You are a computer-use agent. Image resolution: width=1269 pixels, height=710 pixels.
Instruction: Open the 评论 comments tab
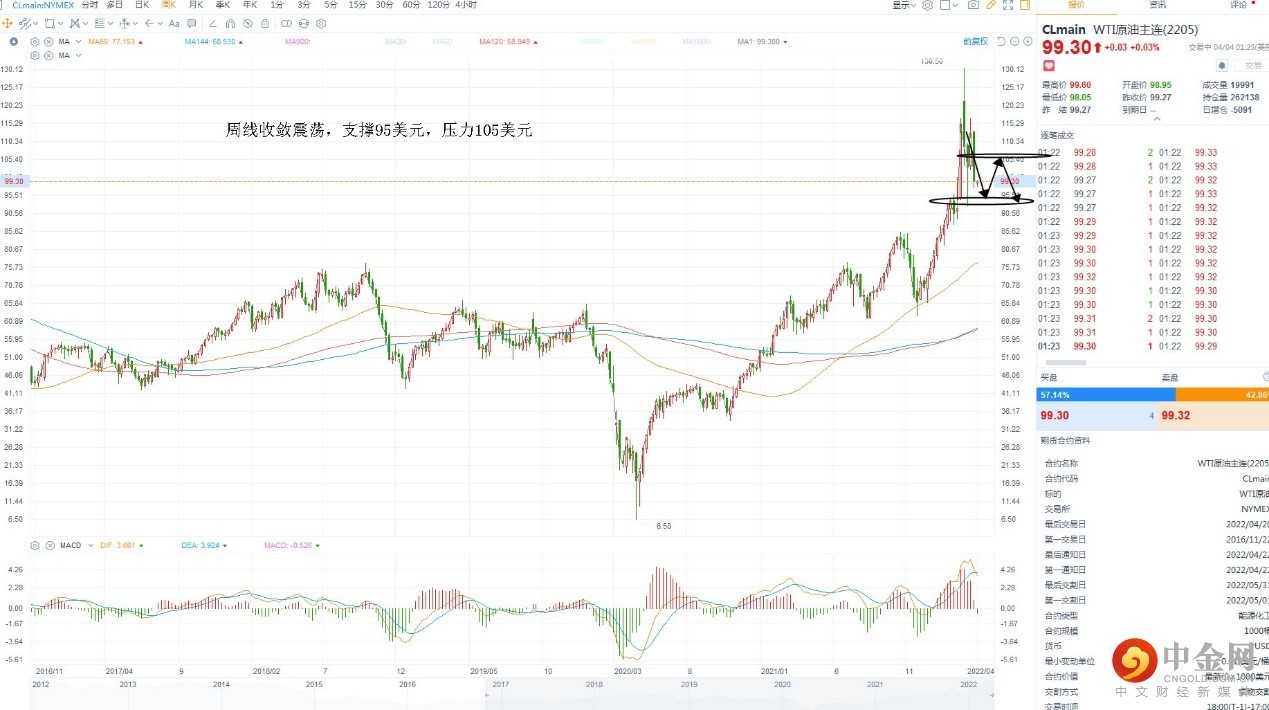coord(1238,5)
